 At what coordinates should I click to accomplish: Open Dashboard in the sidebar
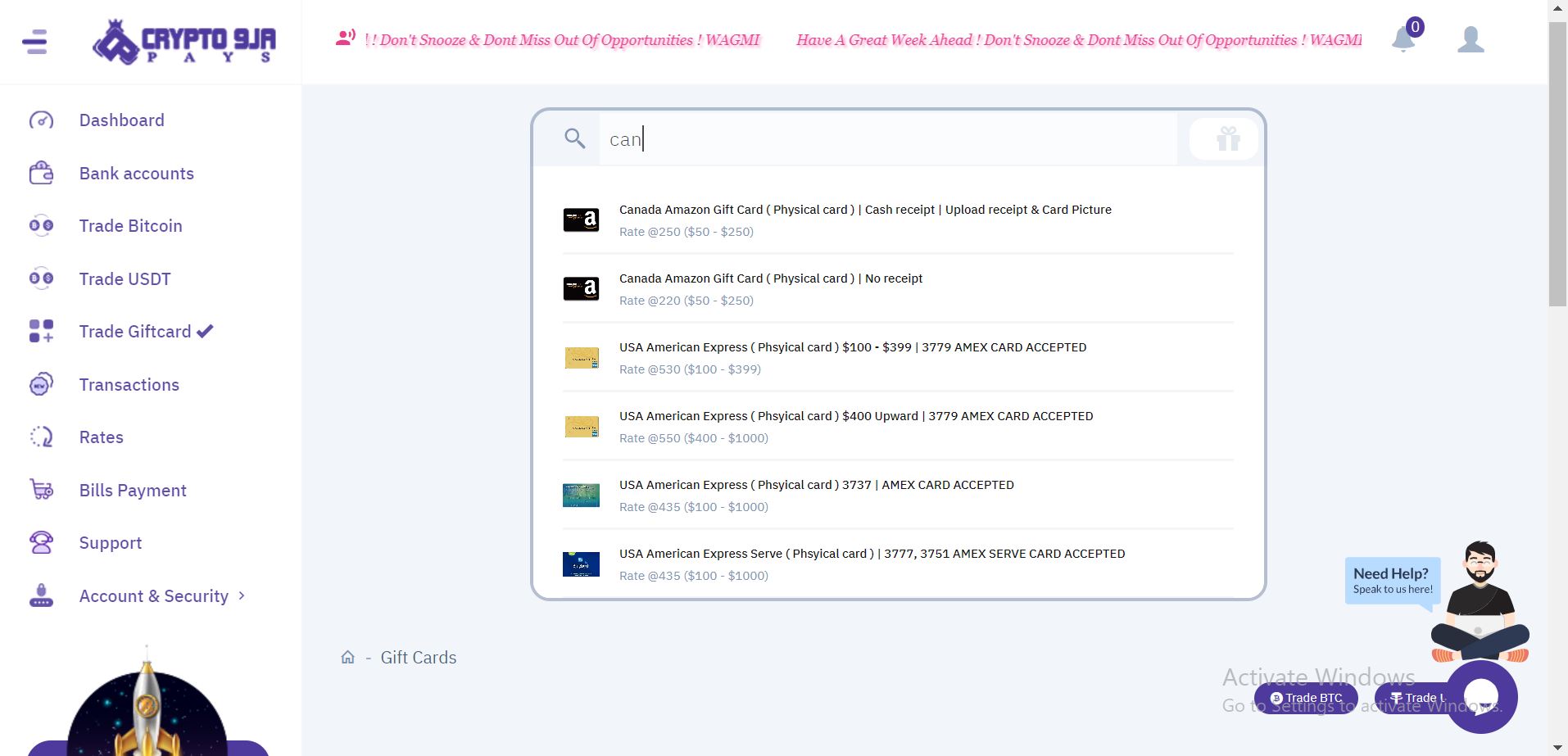tap(121, 120)
